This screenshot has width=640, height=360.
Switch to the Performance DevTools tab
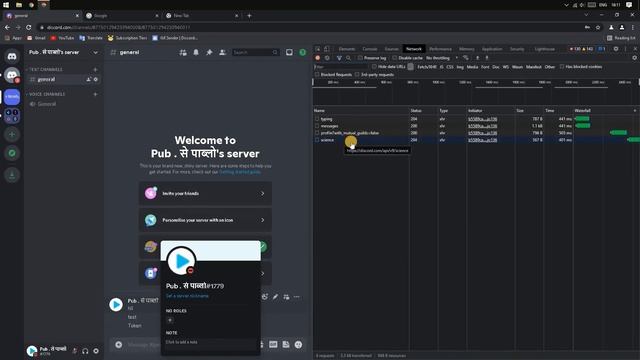point(440,49)
